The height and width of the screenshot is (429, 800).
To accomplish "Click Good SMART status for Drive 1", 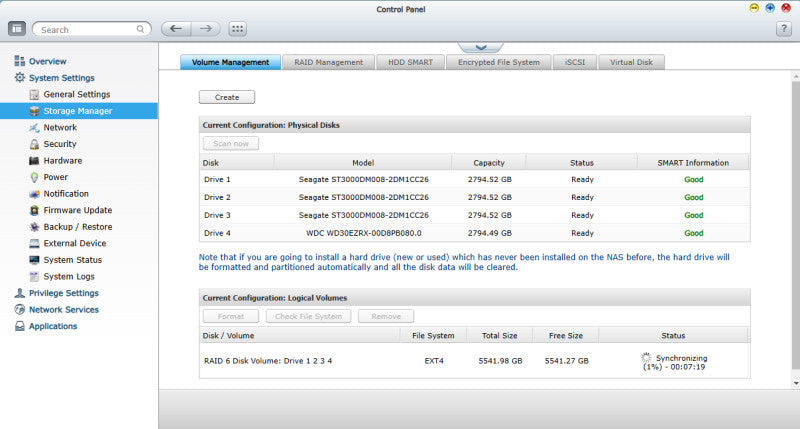I will [693, 180].
